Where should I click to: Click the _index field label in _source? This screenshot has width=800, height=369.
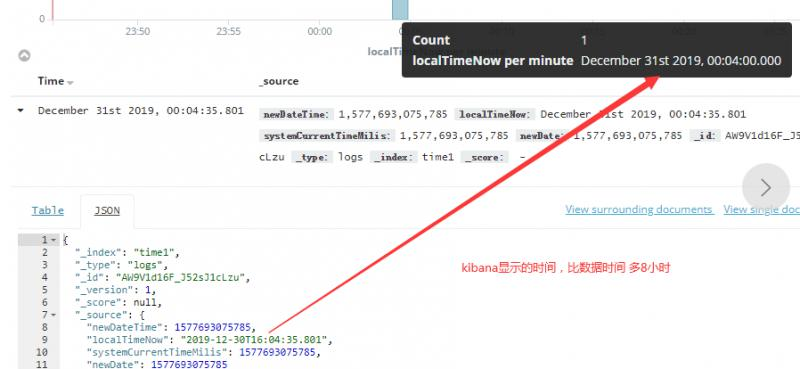pos(394,157)
